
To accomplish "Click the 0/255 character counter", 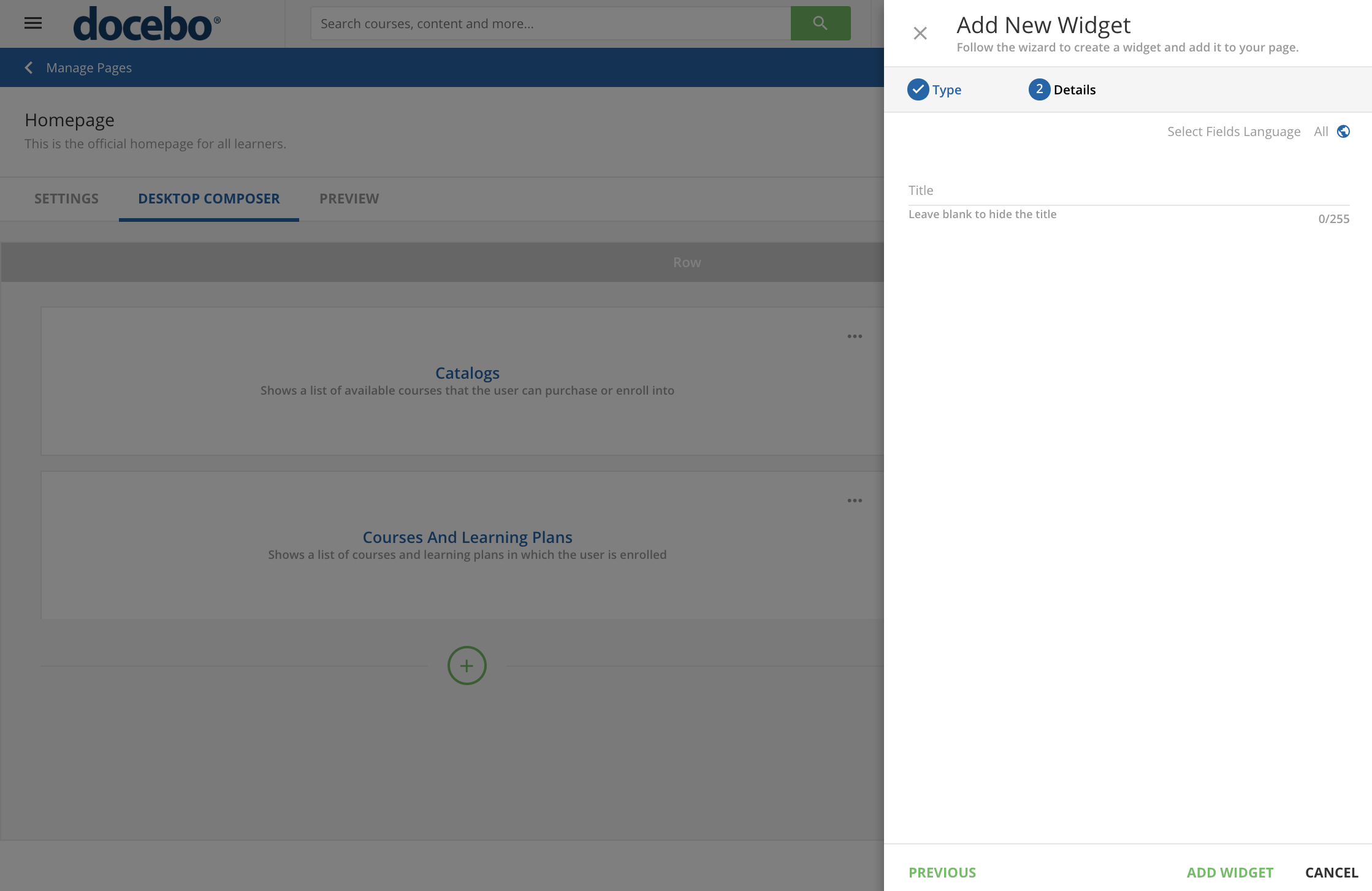I will [x=1334, y=219].
